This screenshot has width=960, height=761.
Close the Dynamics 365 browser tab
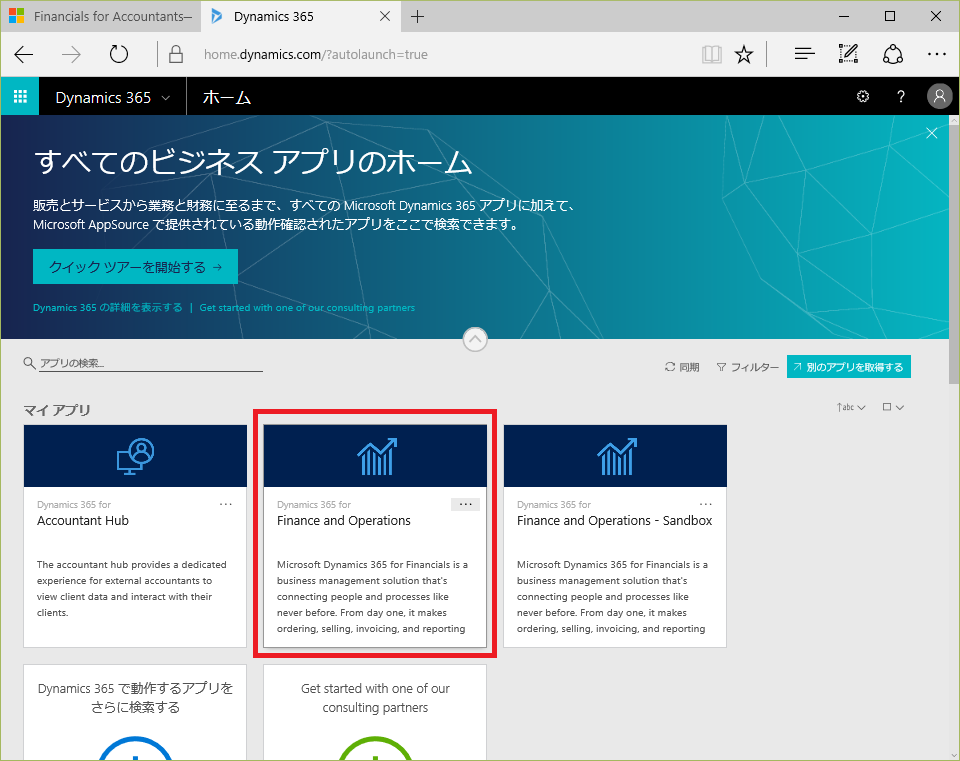(385, 17)
